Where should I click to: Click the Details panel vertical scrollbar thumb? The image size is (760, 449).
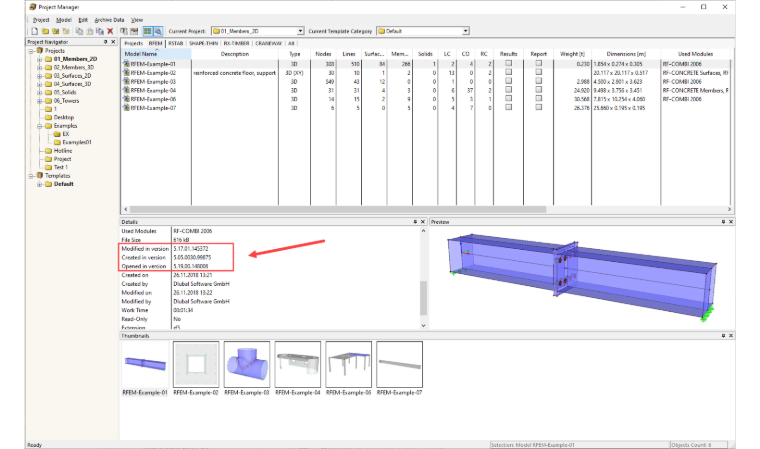pyautogui.click(x=423, y=298)
